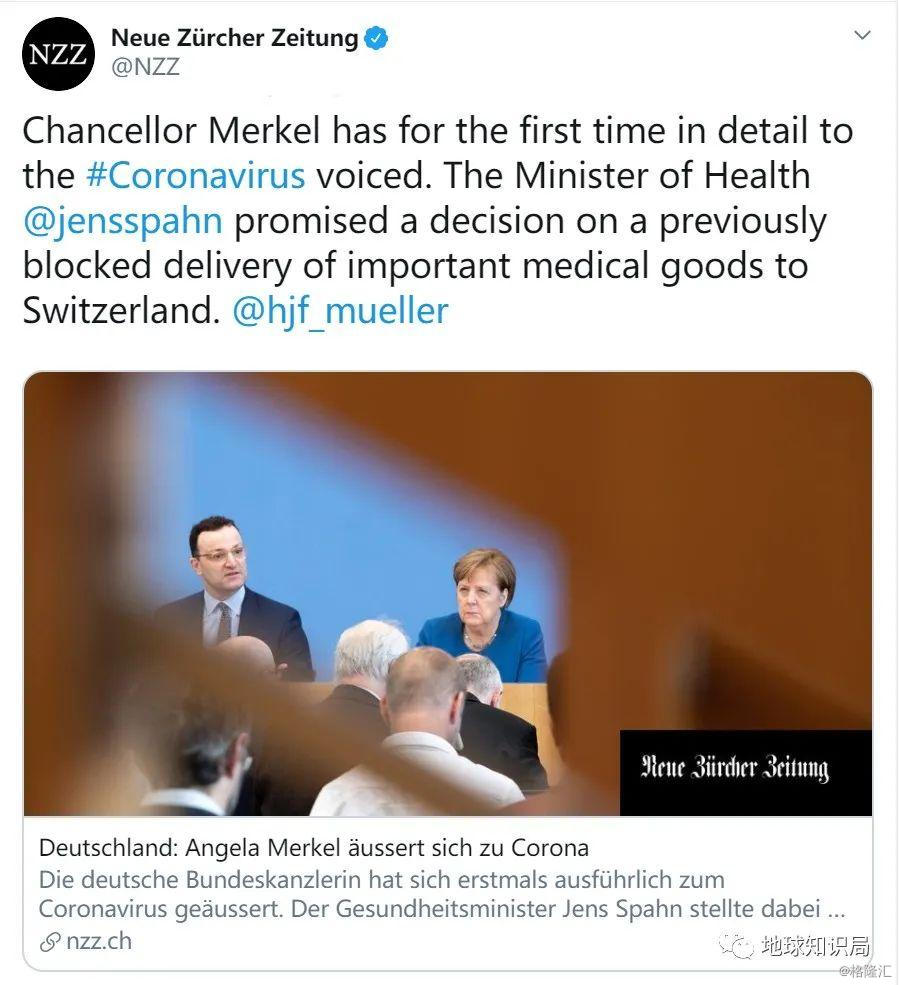Visit the @jensspahn mention

(x=122, y=221)
